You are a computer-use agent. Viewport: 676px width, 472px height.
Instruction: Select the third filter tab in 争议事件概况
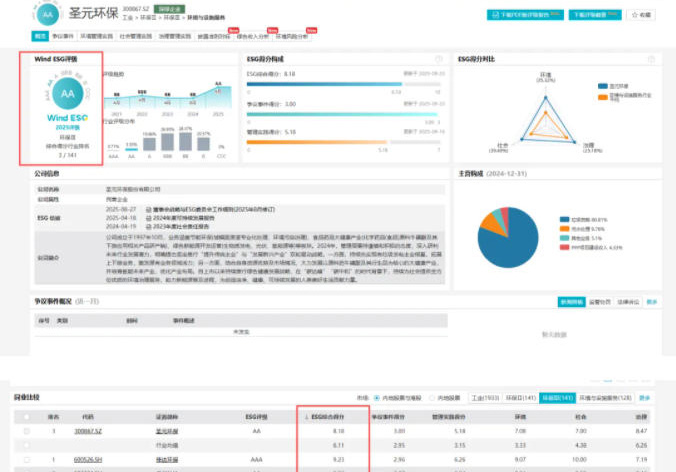click(628, 302)
